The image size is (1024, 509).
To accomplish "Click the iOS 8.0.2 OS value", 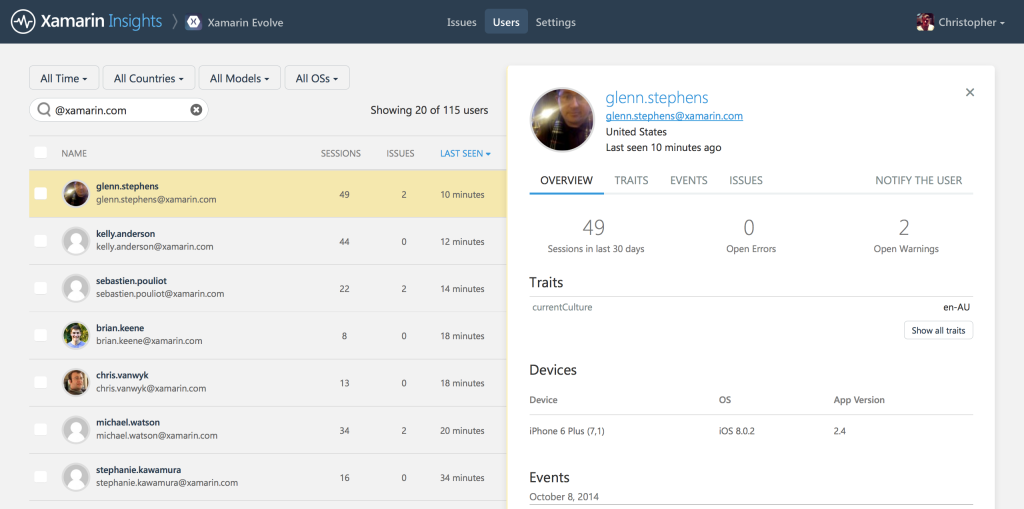I will pyautogui.click(x=737, y=431).
